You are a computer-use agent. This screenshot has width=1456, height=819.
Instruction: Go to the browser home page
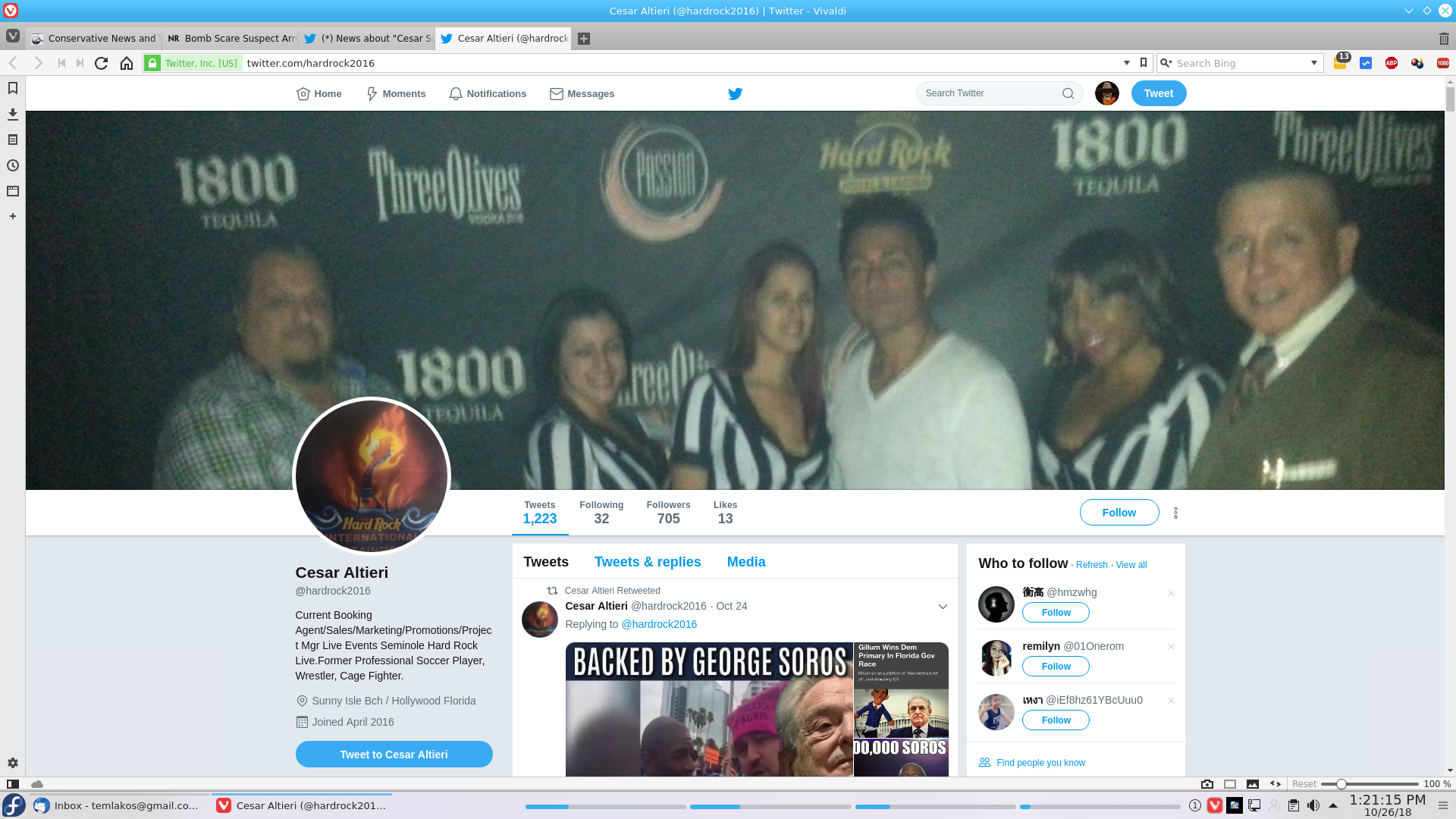tap(127, 64)
